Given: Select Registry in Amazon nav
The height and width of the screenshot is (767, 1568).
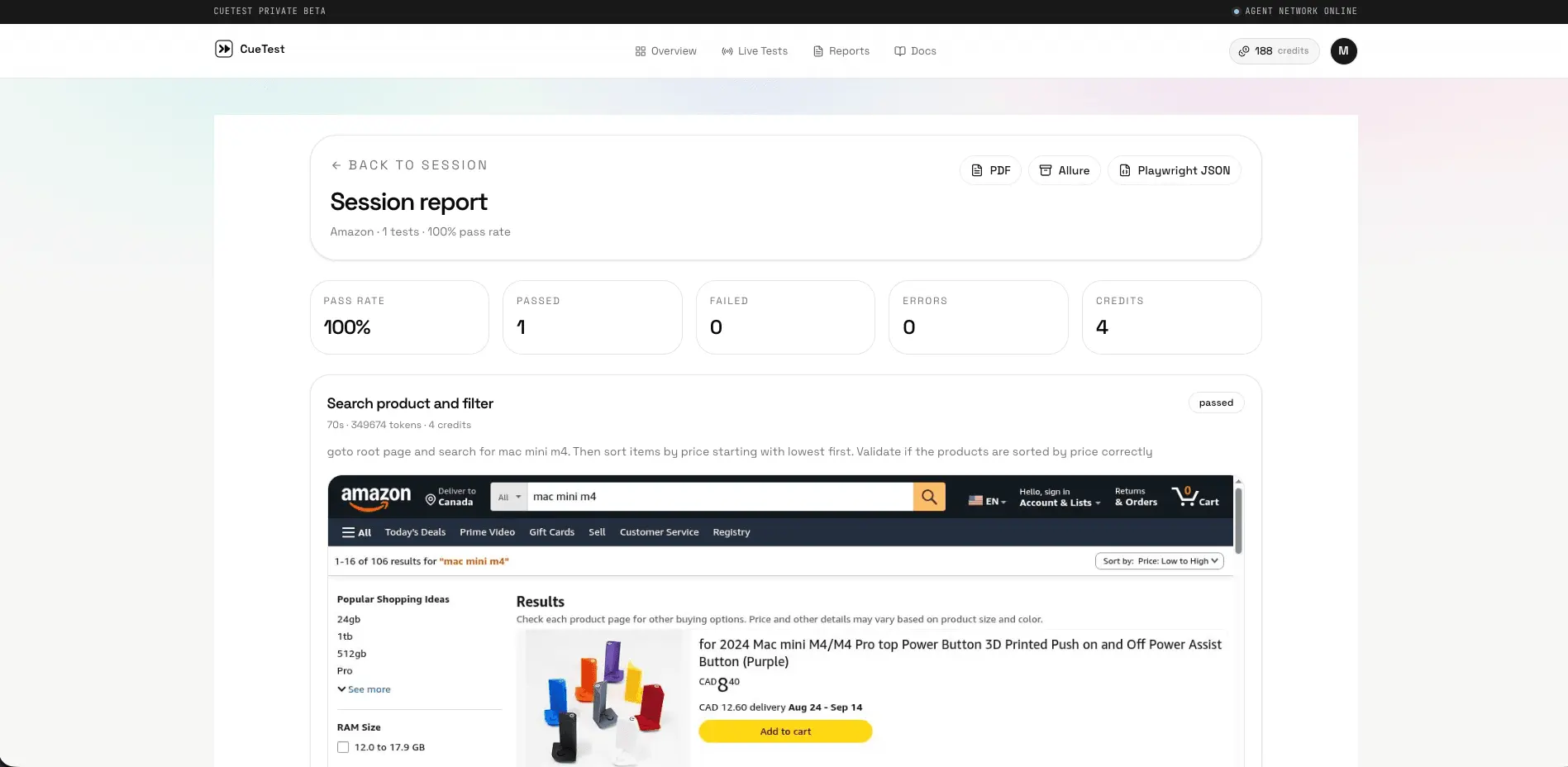Looking at the screenshot, I should (x=731, y=532).
